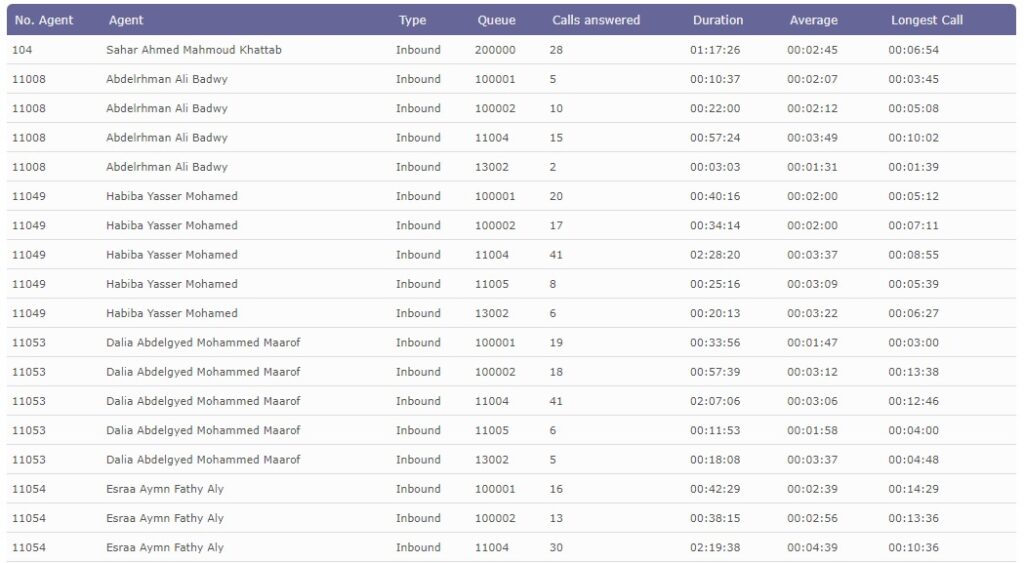Click the Type column header

click(412, 20)
